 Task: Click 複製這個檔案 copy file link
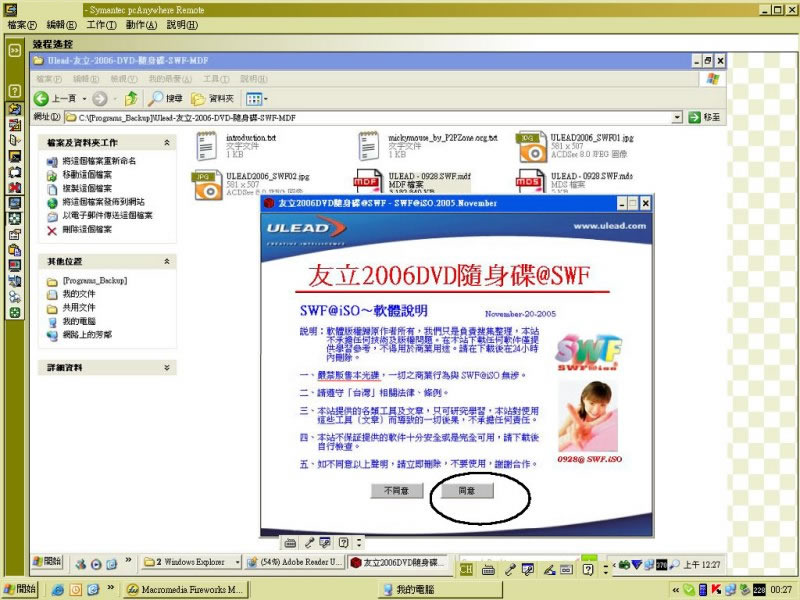(87, 188)
